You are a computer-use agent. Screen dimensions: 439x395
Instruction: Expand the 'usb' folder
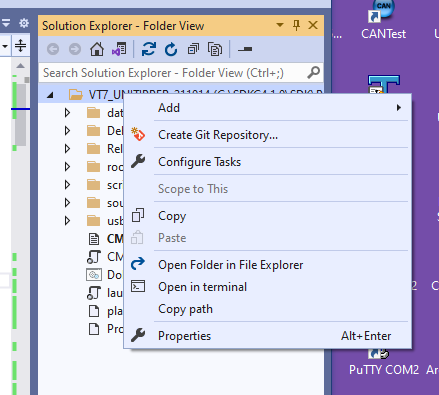[67, 220]
